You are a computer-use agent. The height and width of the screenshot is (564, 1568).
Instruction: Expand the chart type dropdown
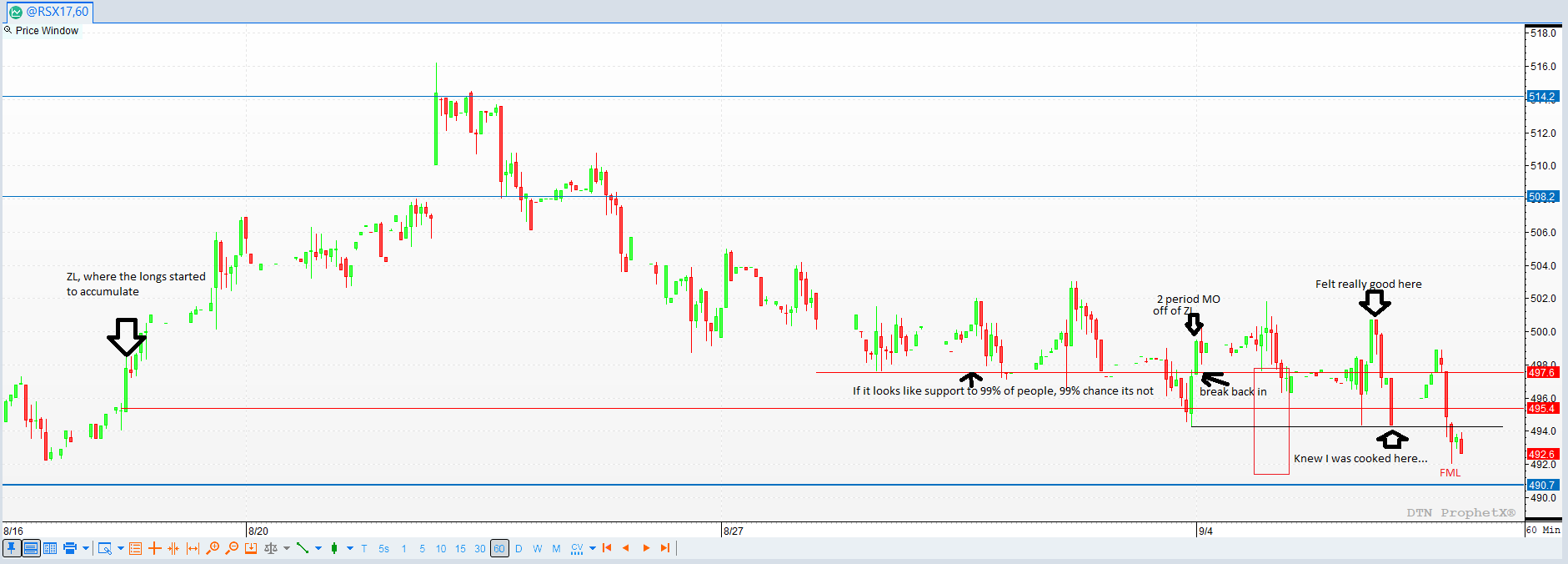[350, 548]
